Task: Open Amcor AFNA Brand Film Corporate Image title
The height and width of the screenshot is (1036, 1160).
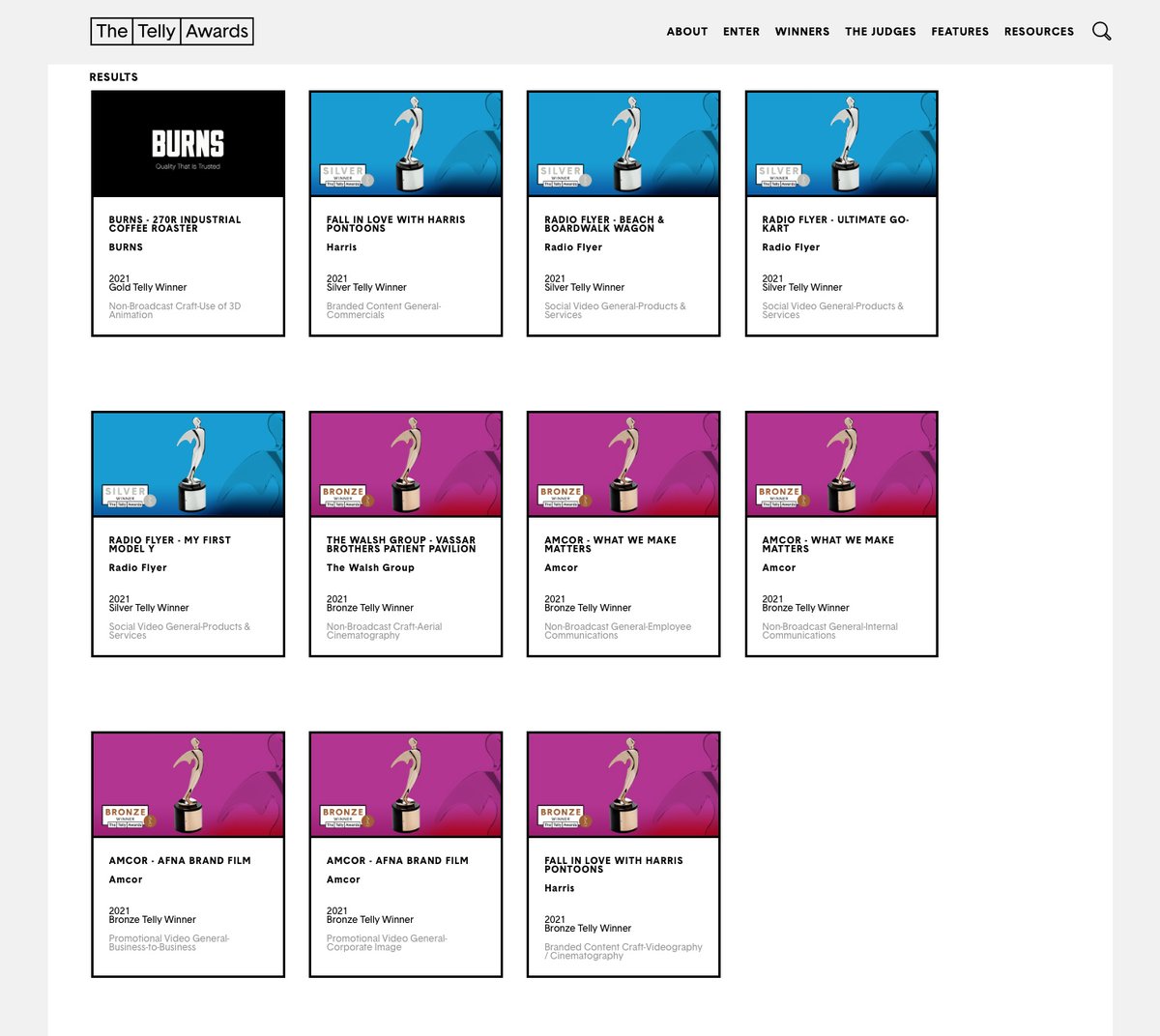Action: tap(397, 860)
